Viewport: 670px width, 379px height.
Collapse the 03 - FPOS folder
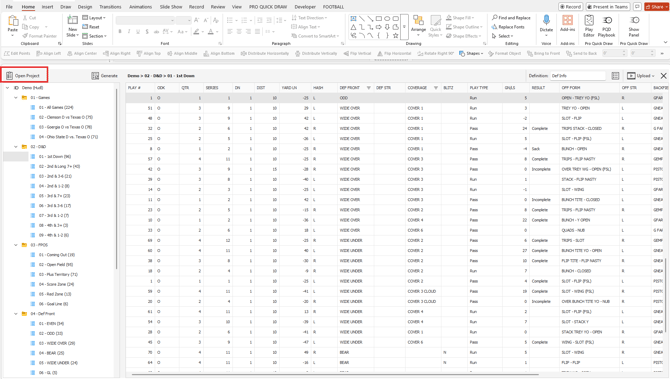click(x=16, y=245)
